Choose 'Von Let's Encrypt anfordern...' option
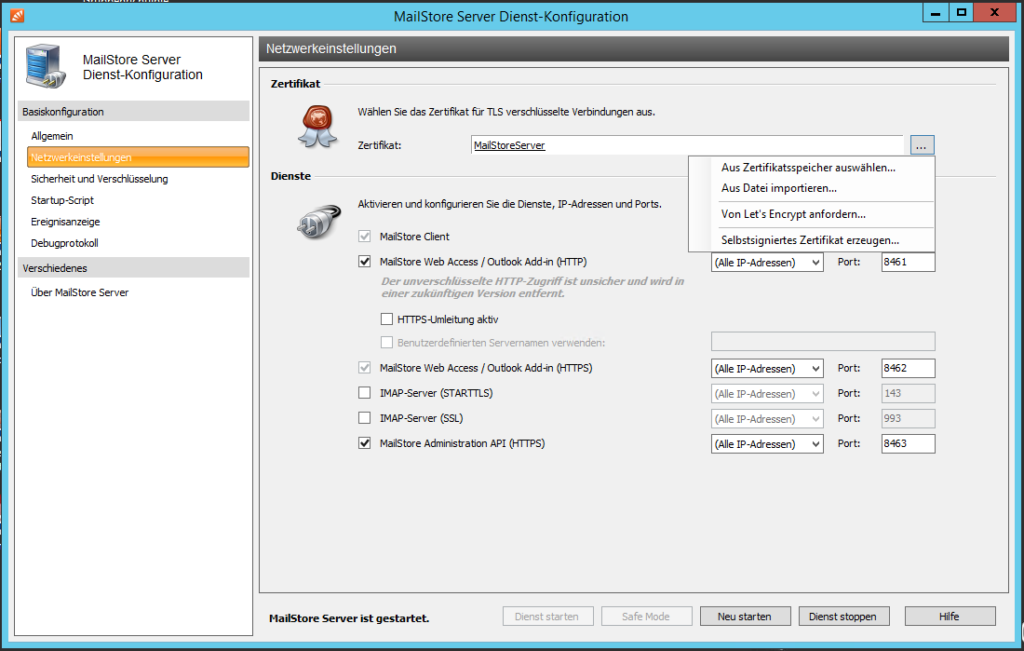This screenshot has height=651, width=1024. [793, 214]
